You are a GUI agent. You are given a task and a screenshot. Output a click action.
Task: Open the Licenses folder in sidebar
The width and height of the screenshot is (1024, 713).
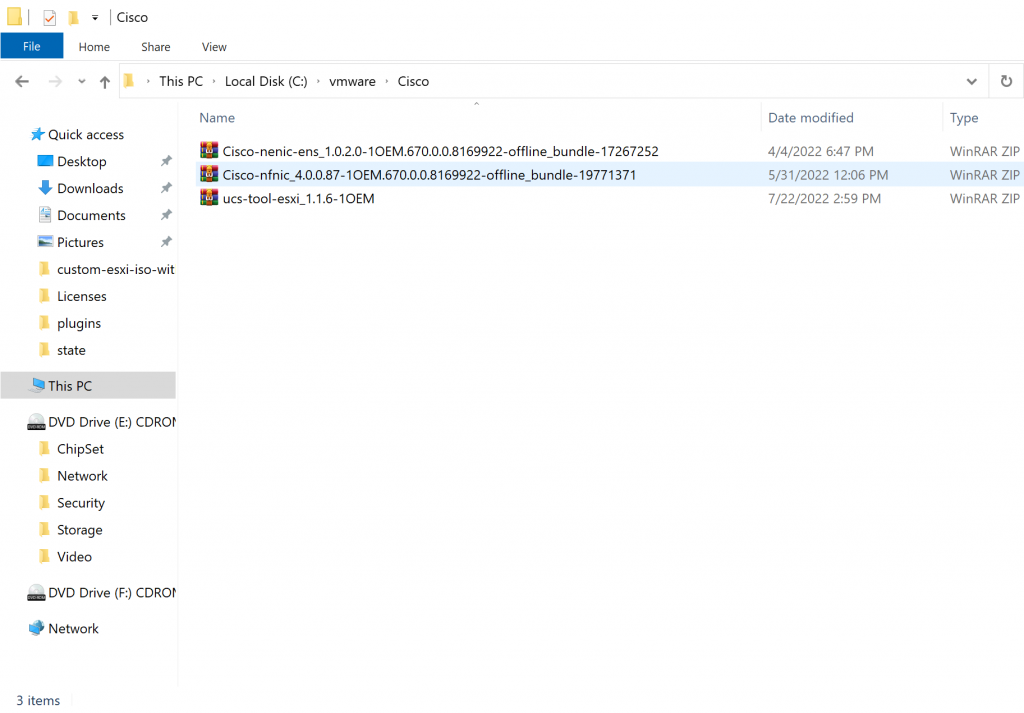pyautogui.click(x=81, y=296)
